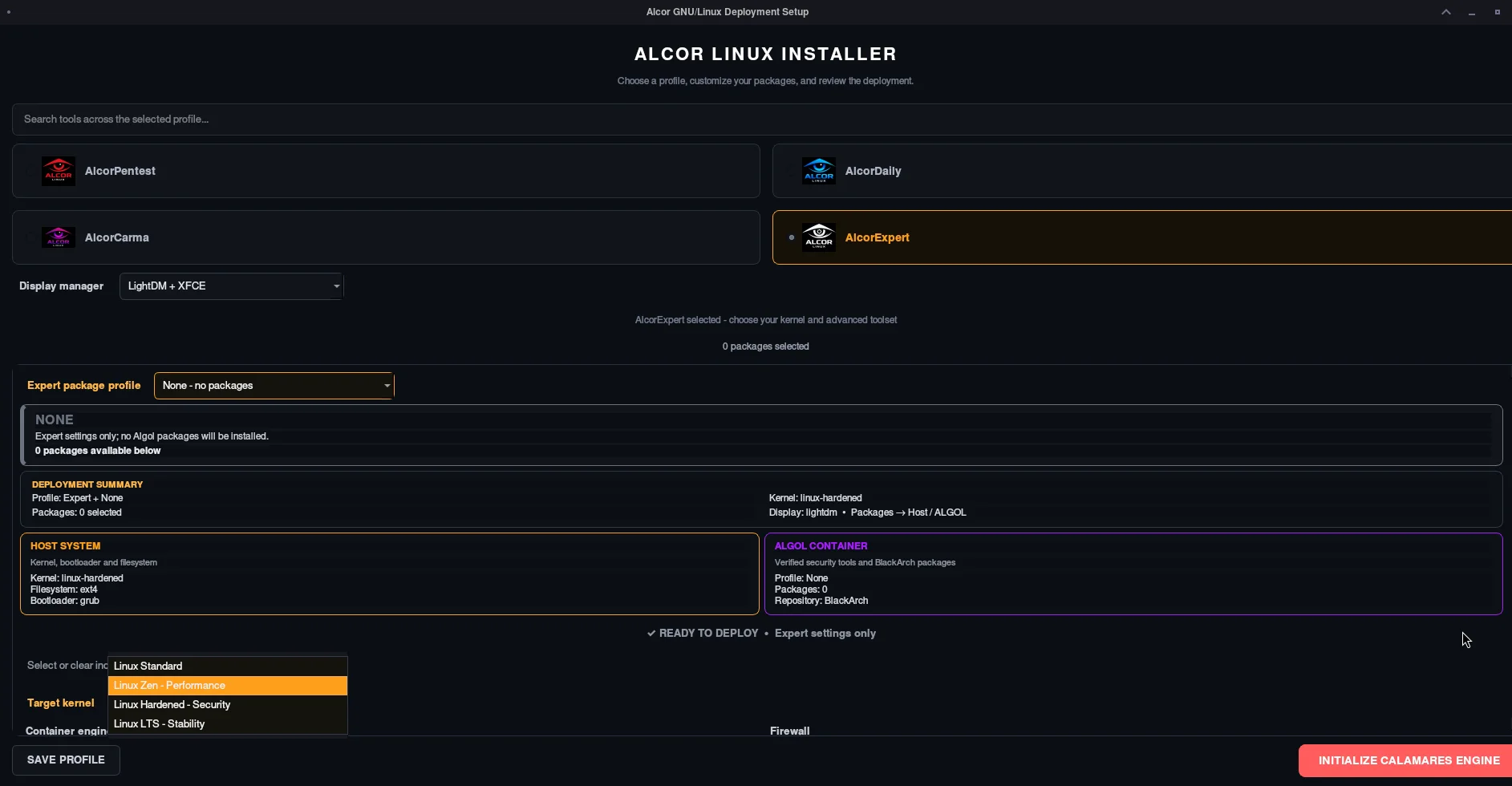Click the ALGOL CONTAINER summary panel
This screenshot has height=786, width=1512.
(1133, 574)
